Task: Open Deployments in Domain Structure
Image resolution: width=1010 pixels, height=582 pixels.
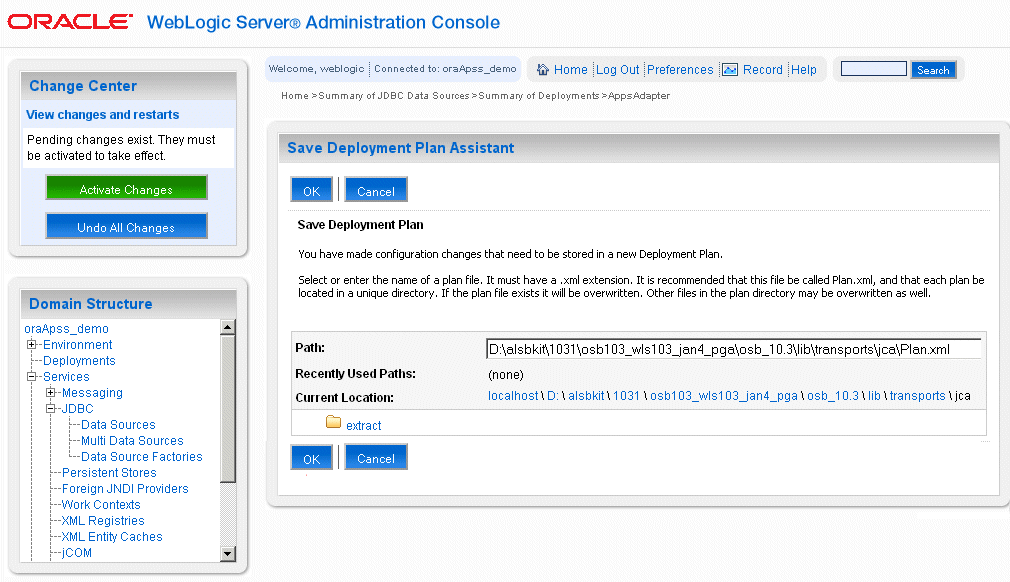Action: click(x=79, y=361)
